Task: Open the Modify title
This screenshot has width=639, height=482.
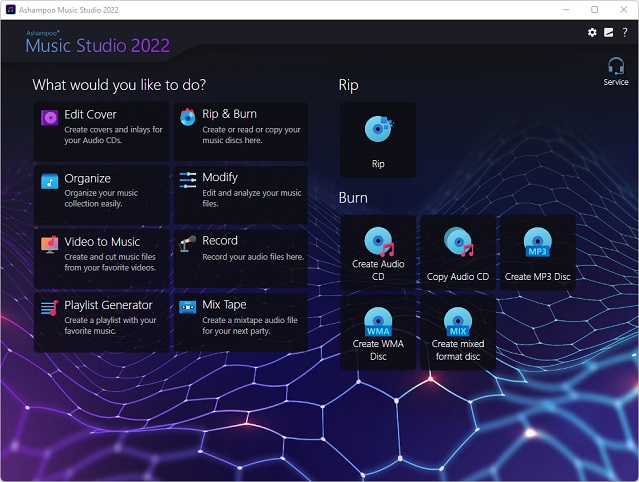Action: (x=220, y=177)
